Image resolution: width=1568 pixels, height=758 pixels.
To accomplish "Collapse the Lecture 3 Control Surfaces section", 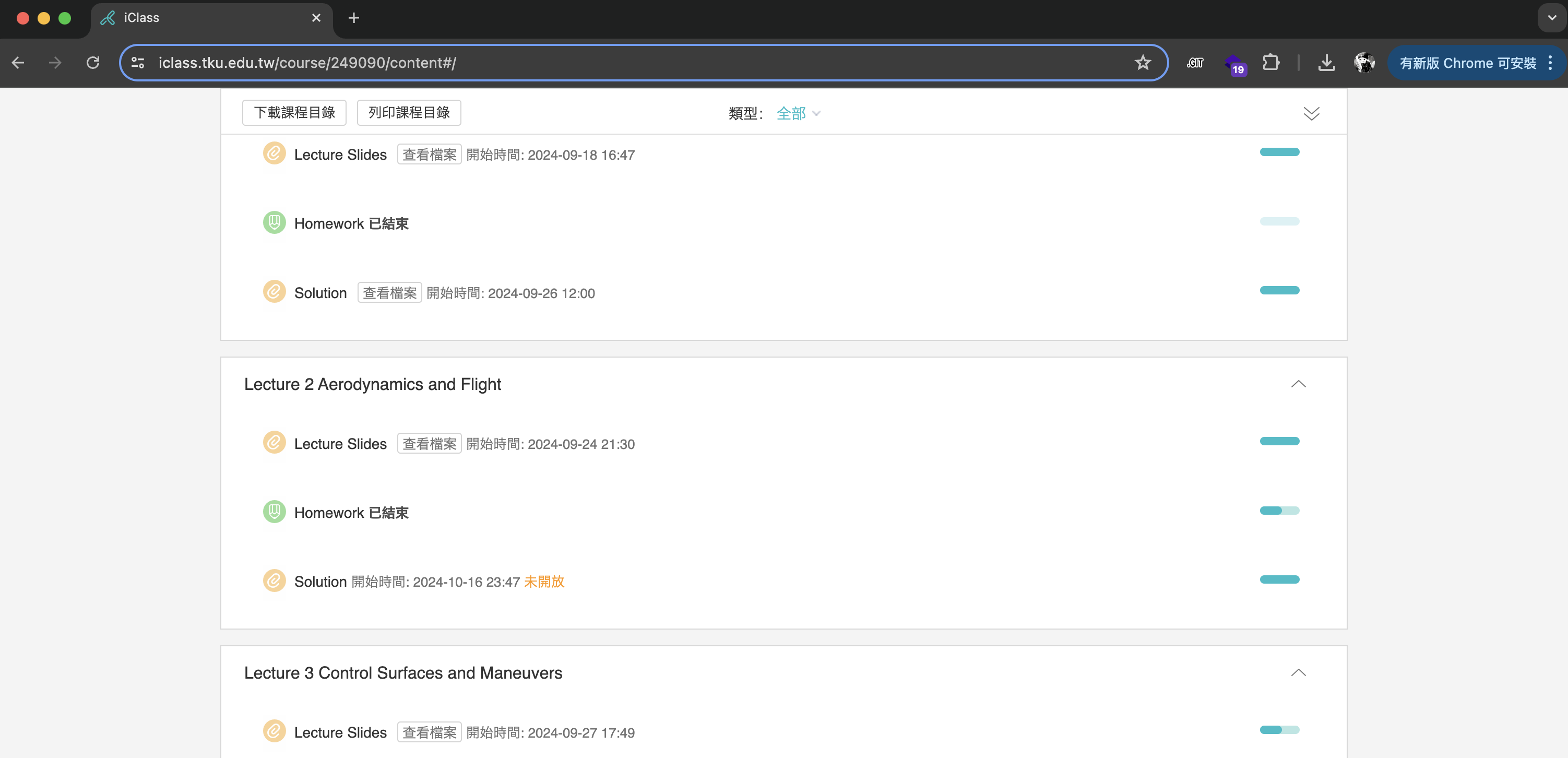I will [x=1298, y=673].
